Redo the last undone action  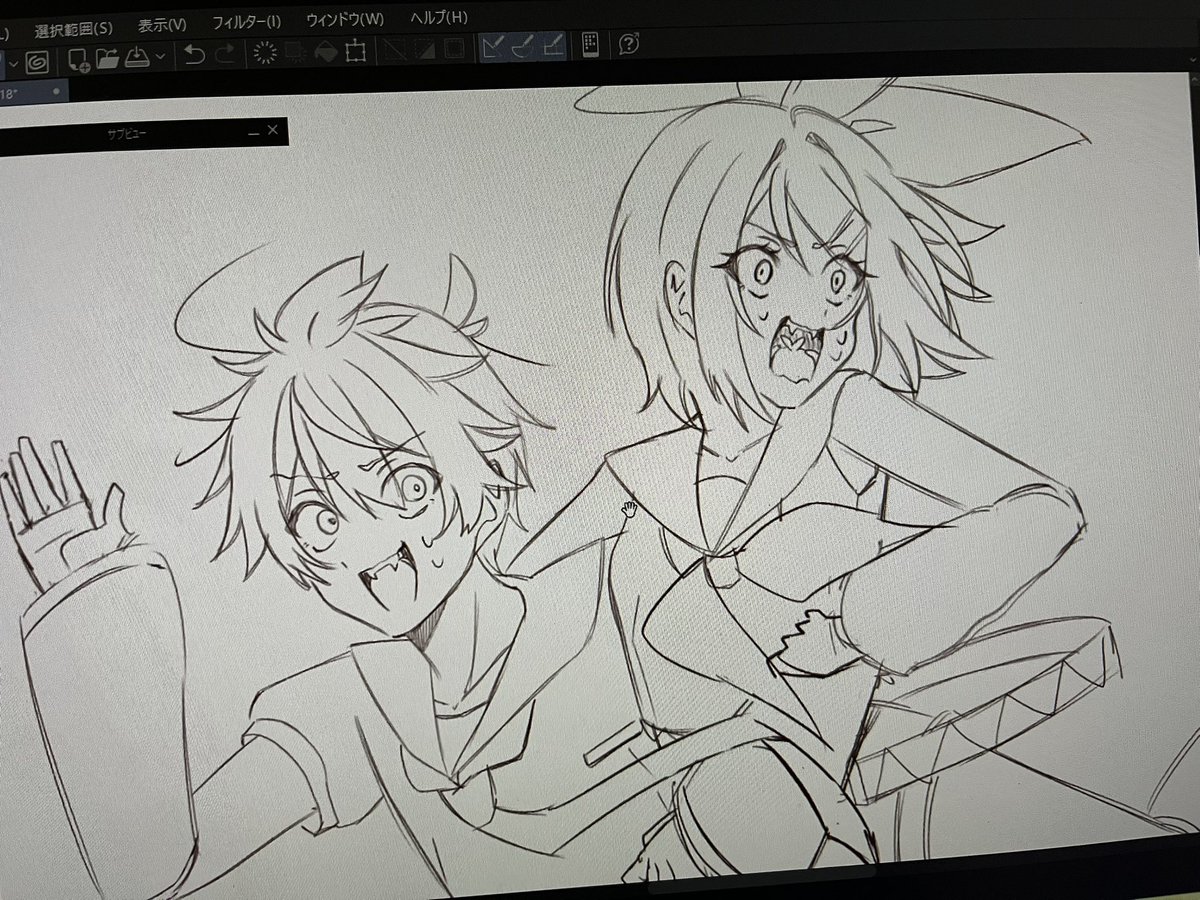click(x=225, y=54)
